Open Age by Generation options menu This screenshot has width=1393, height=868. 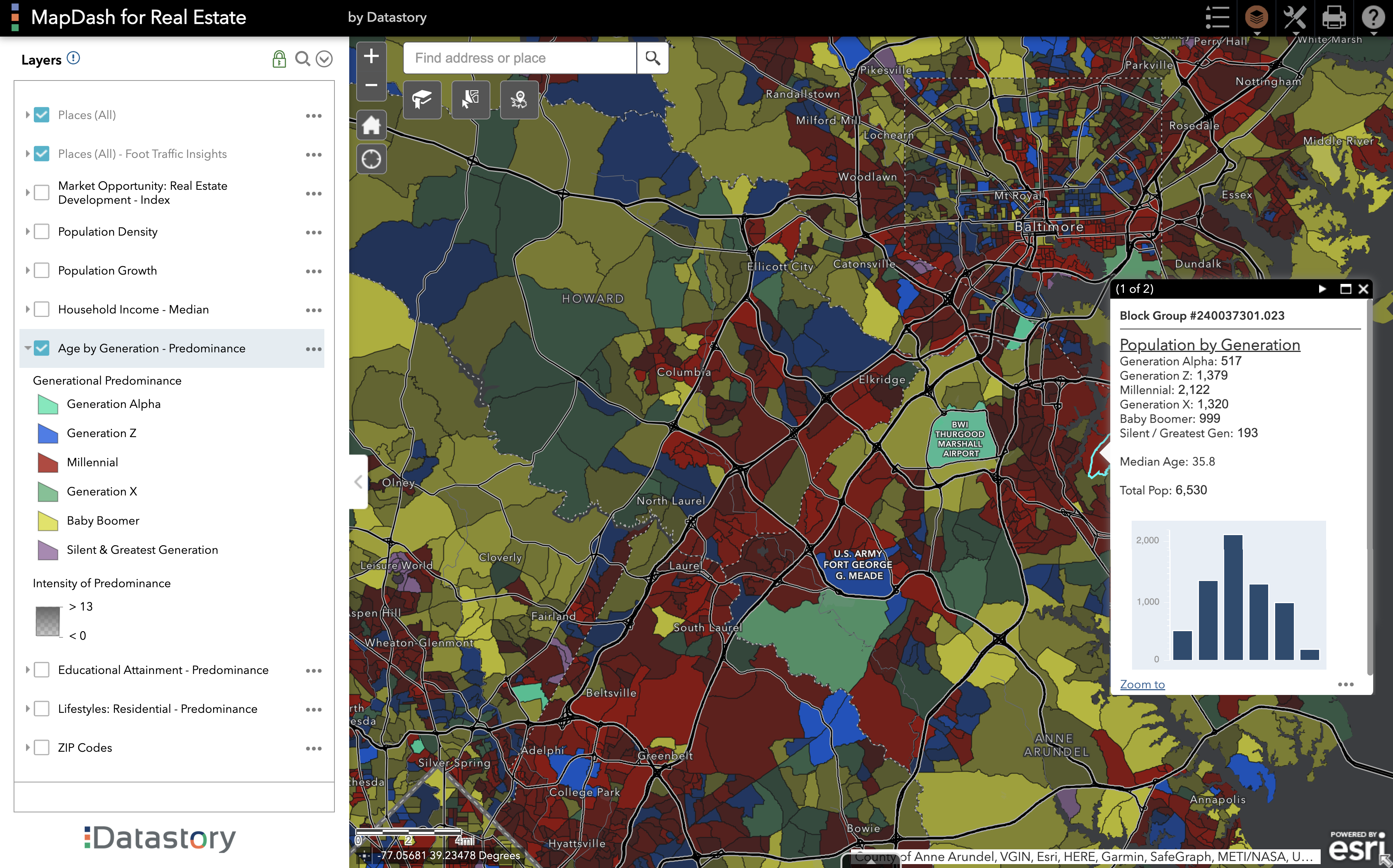coord(313,349)
